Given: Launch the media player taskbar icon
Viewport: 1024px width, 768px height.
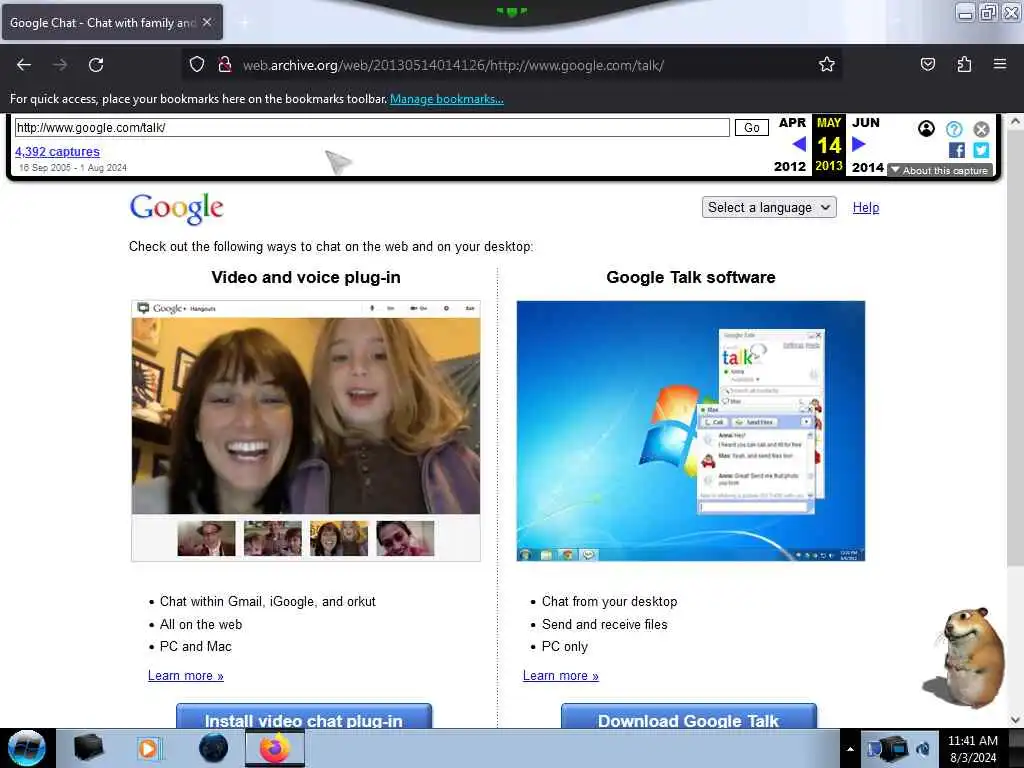Looking at the screenshot, I should click(148, 748).
